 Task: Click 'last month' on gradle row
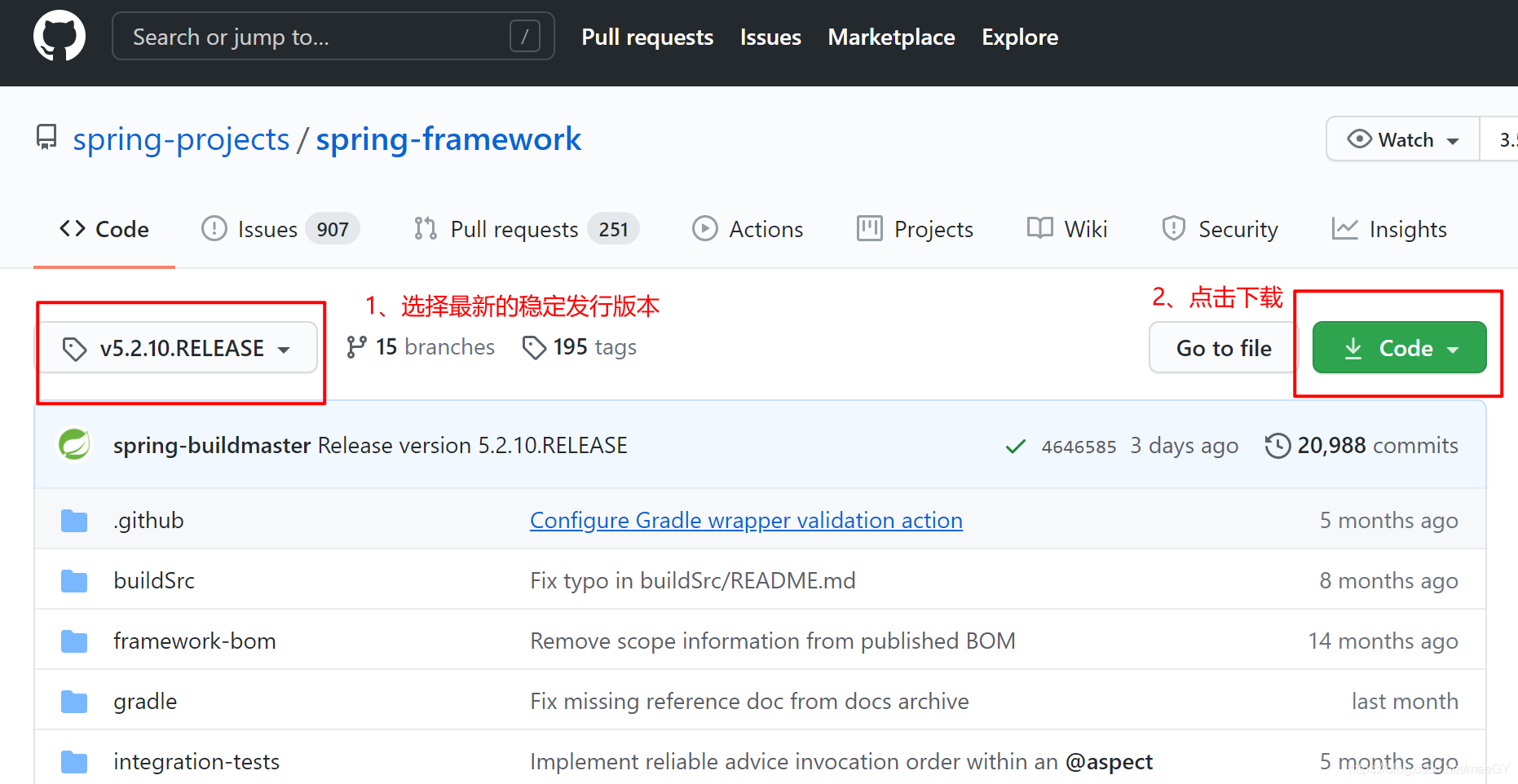click(1405, 702)
